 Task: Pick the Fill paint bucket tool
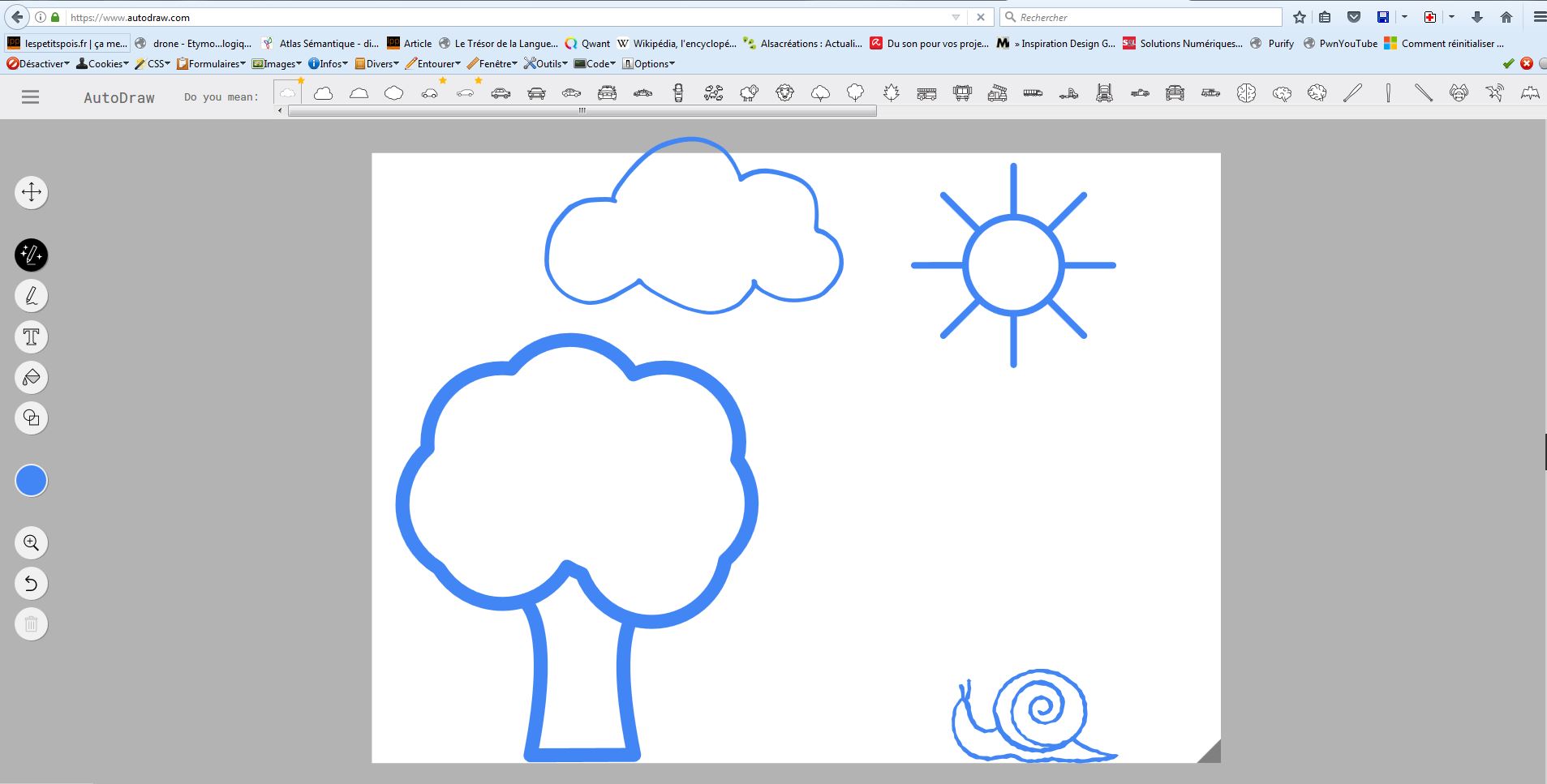pyautogui.click(x=32, y=378)
